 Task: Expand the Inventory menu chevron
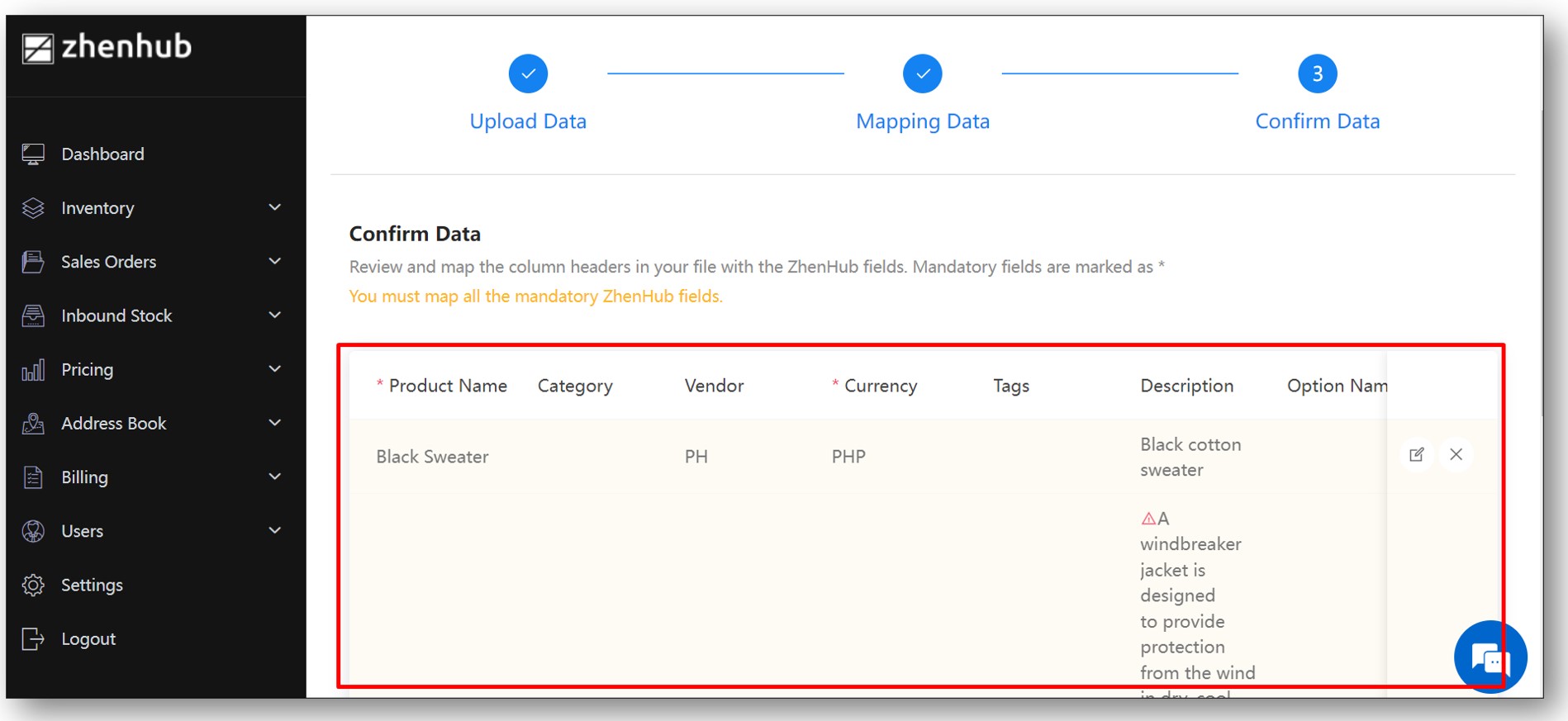[275, 207]
